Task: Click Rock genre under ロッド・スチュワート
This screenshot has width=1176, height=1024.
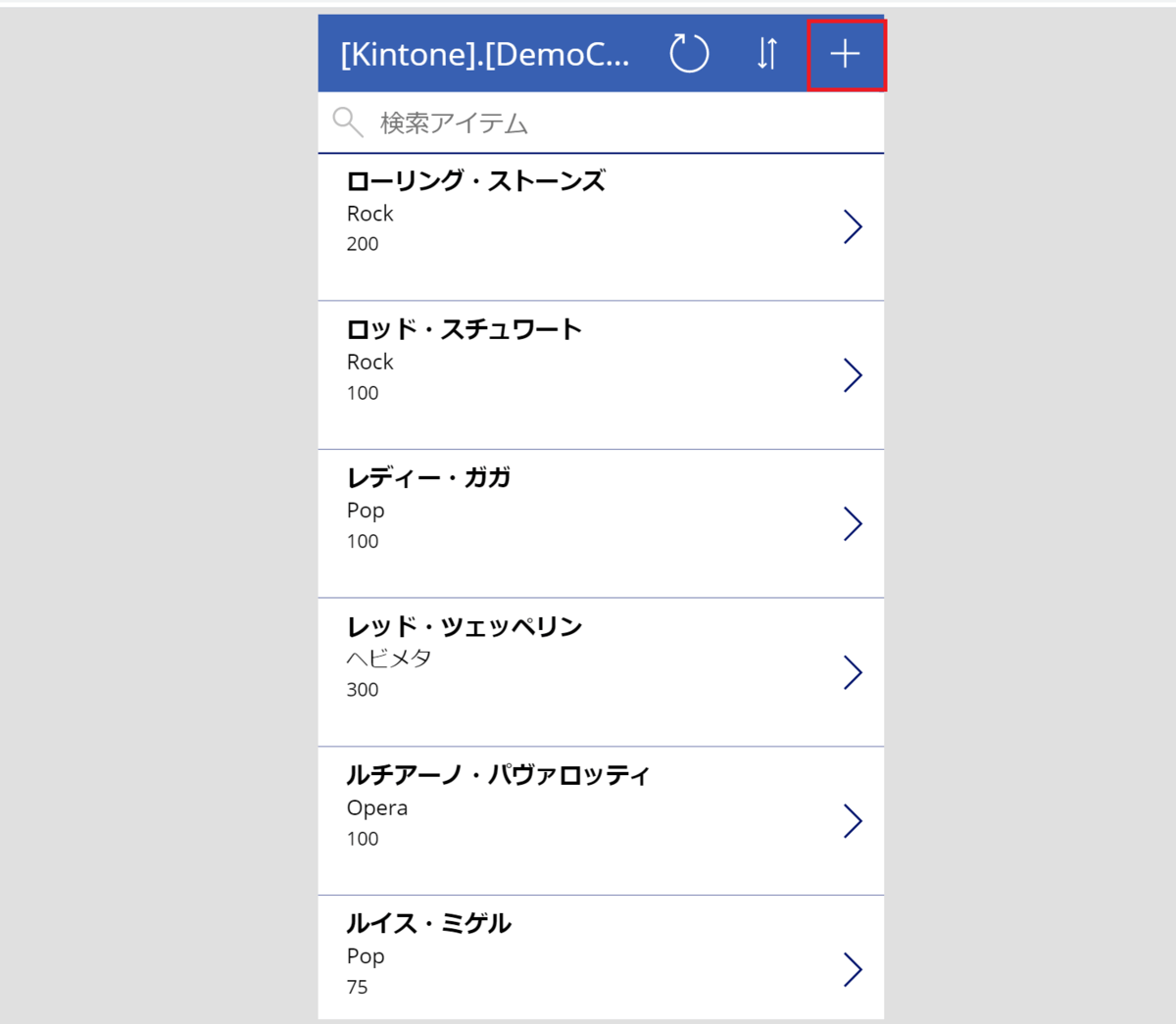Action: coord(370,362)
